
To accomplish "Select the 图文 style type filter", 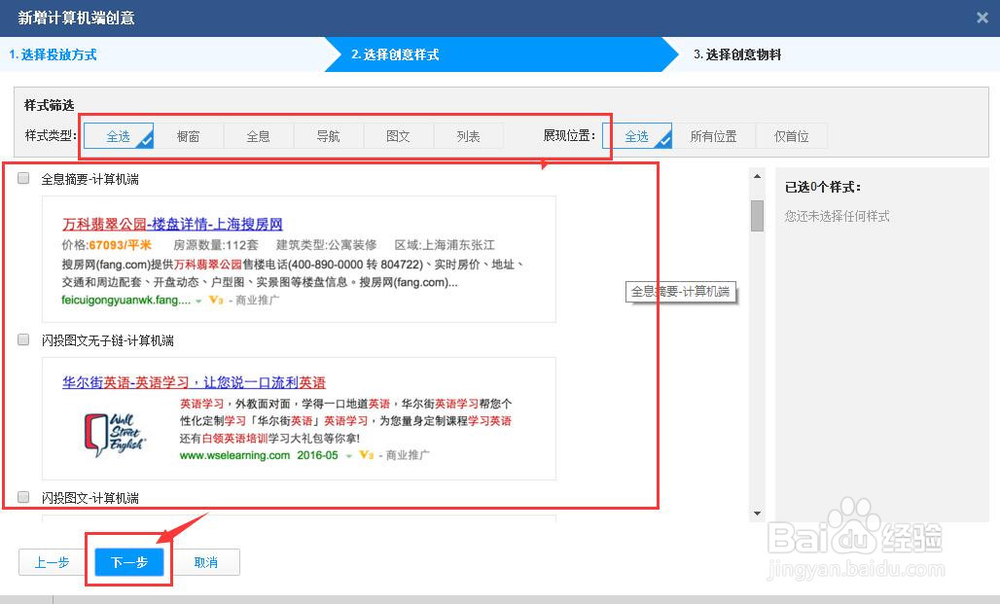I will (399, 135).
